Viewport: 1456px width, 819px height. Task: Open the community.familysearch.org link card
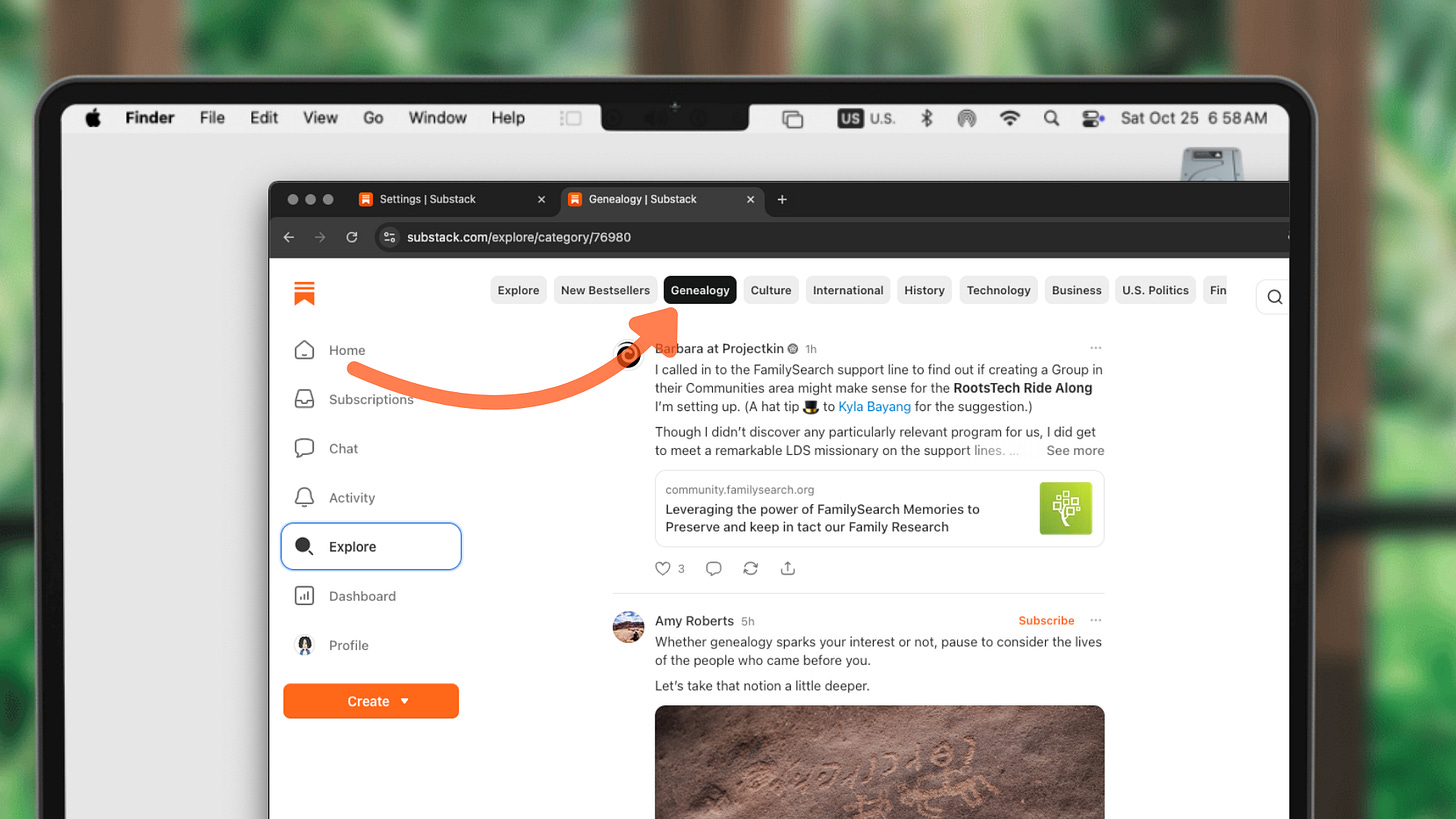coord(879,508)
